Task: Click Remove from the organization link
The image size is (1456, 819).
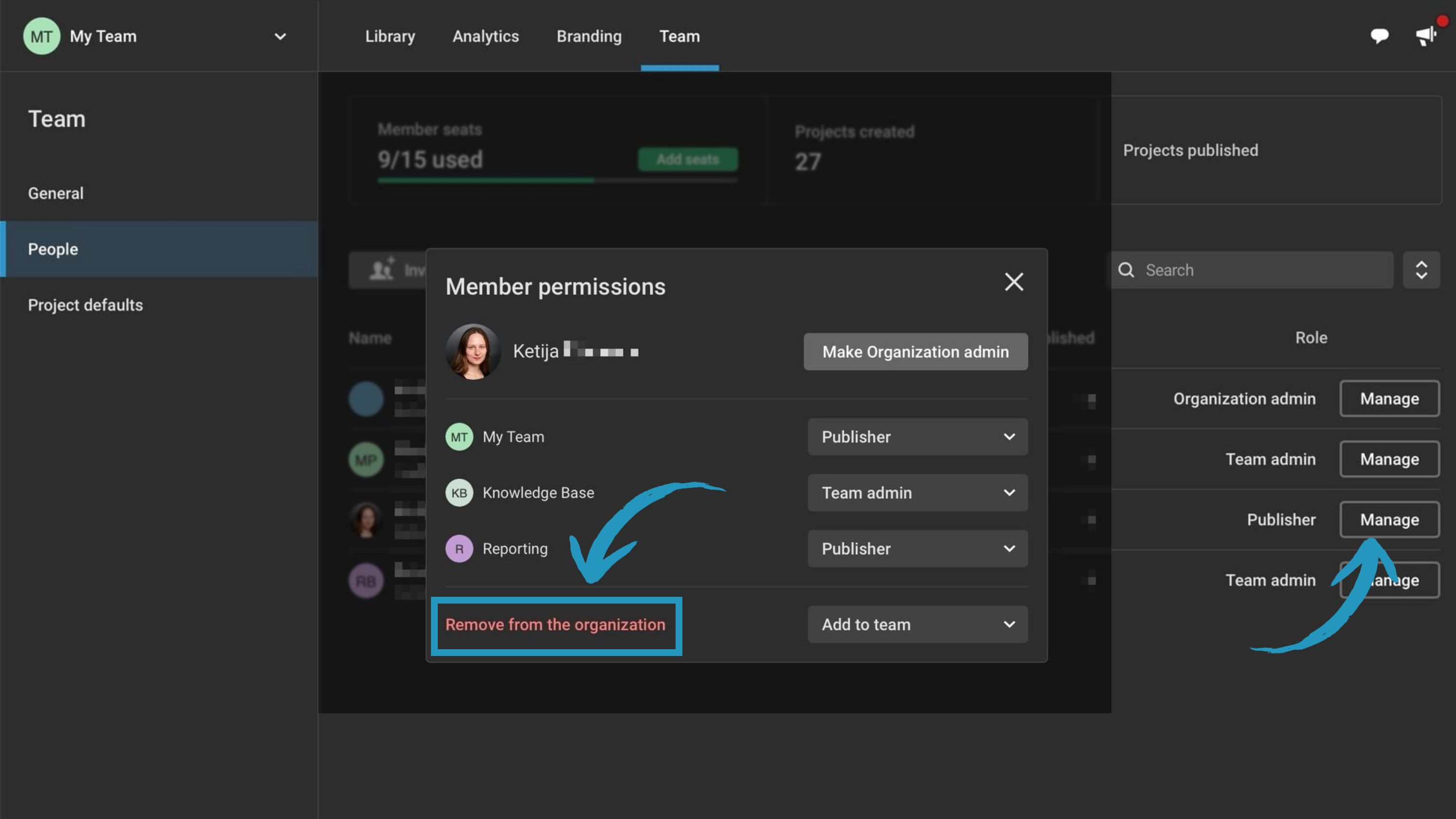Action: click(555, 624)
